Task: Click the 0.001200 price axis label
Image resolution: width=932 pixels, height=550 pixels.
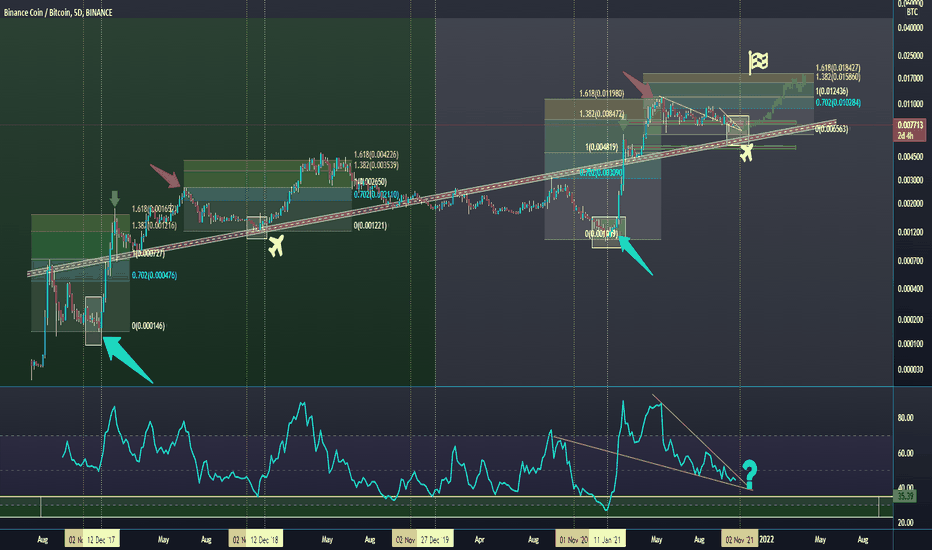Action: click(x=910, y=232)
